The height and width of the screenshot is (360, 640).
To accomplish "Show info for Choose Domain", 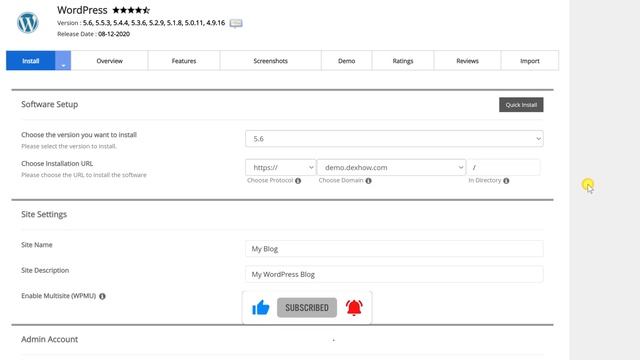I will [369, 181].
